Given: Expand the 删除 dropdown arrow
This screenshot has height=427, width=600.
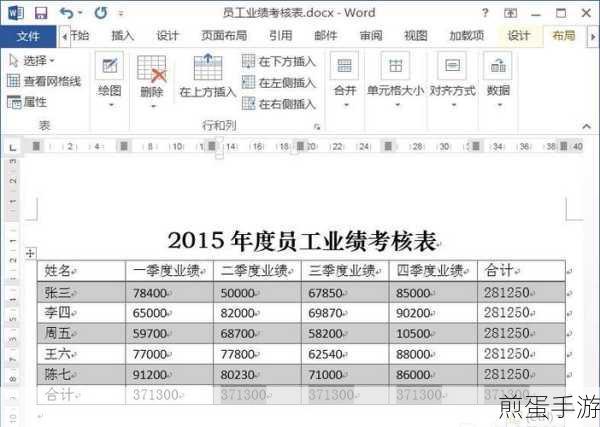Looking at the screenshot, I should tap(153, 106).
